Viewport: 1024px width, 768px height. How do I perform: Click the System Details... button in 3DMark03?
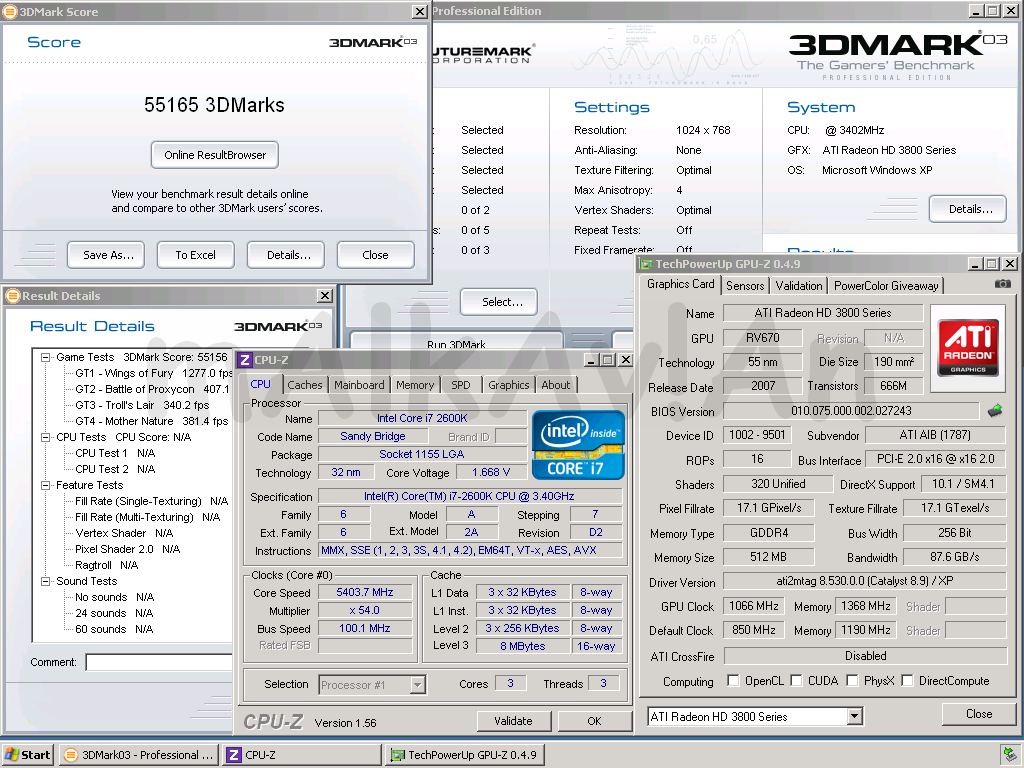tap(968, 209)
